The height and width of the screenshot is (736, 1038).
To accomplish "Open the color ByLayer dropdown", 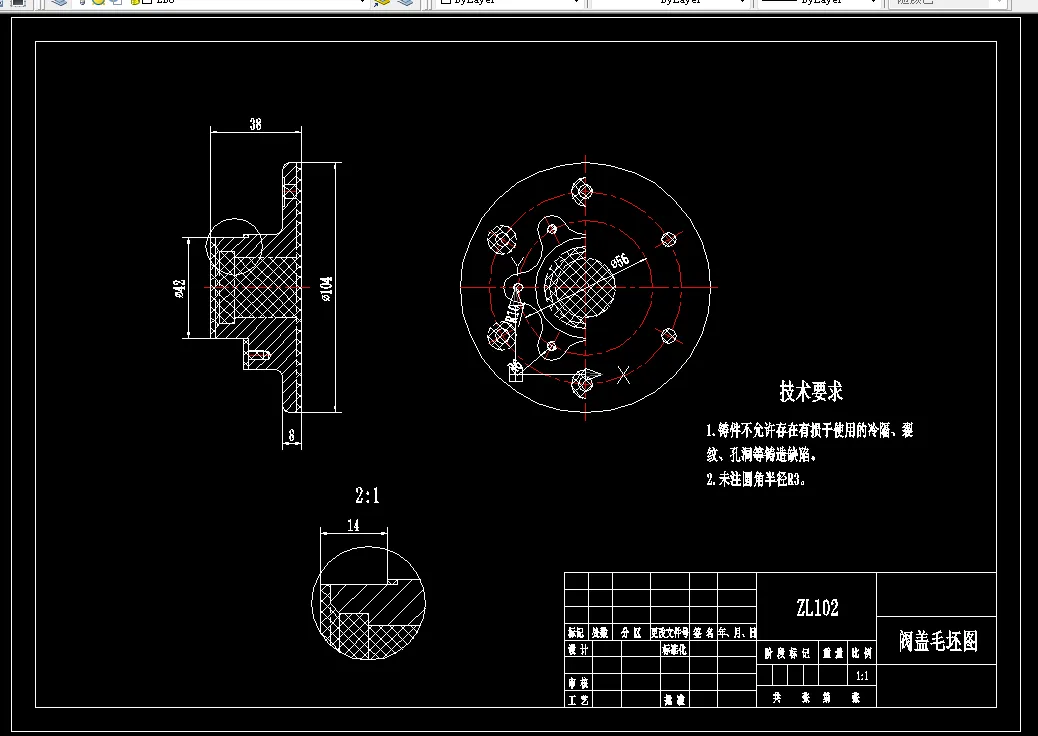I will [x=510, y=2].
